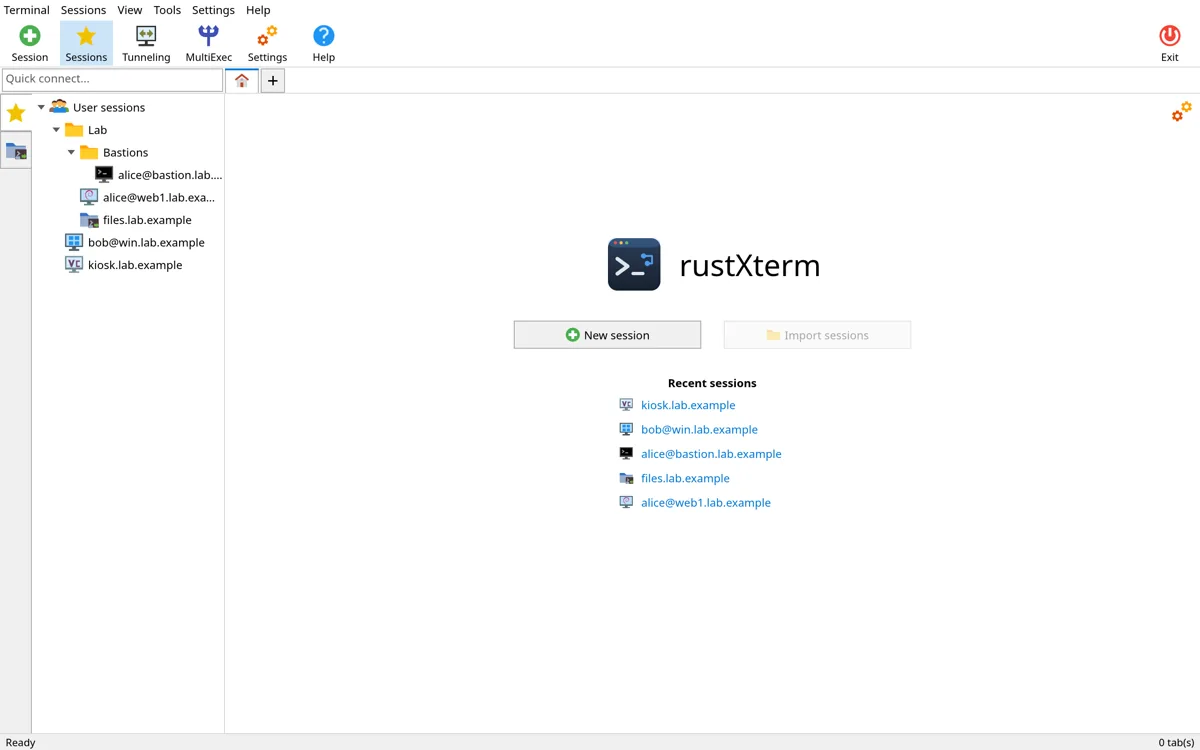Image resolution: width=1200 pixels, height=750 pixels.
Task: Click the files.lab.example session icon
Action: [89, 220]
